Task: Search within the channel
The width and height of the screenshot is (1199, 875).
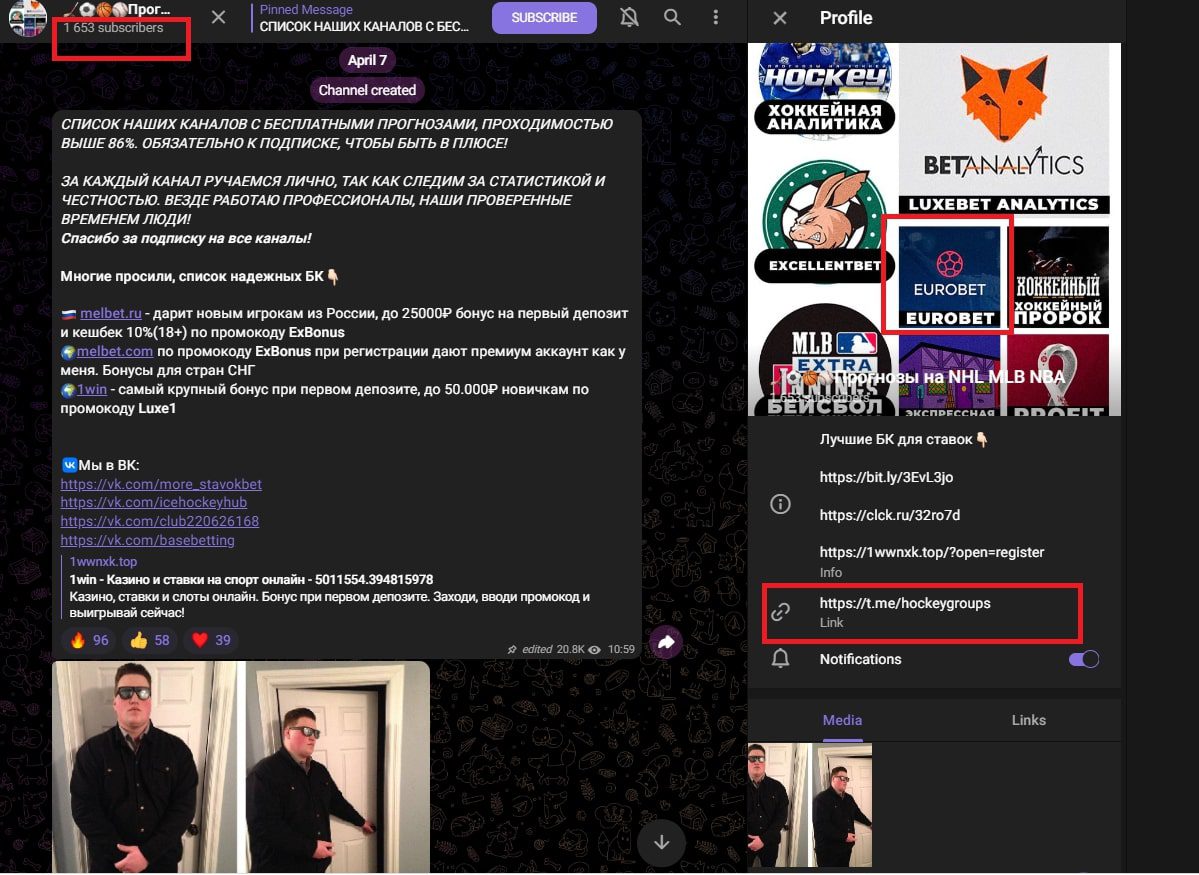Action: [x=672, y=17]
